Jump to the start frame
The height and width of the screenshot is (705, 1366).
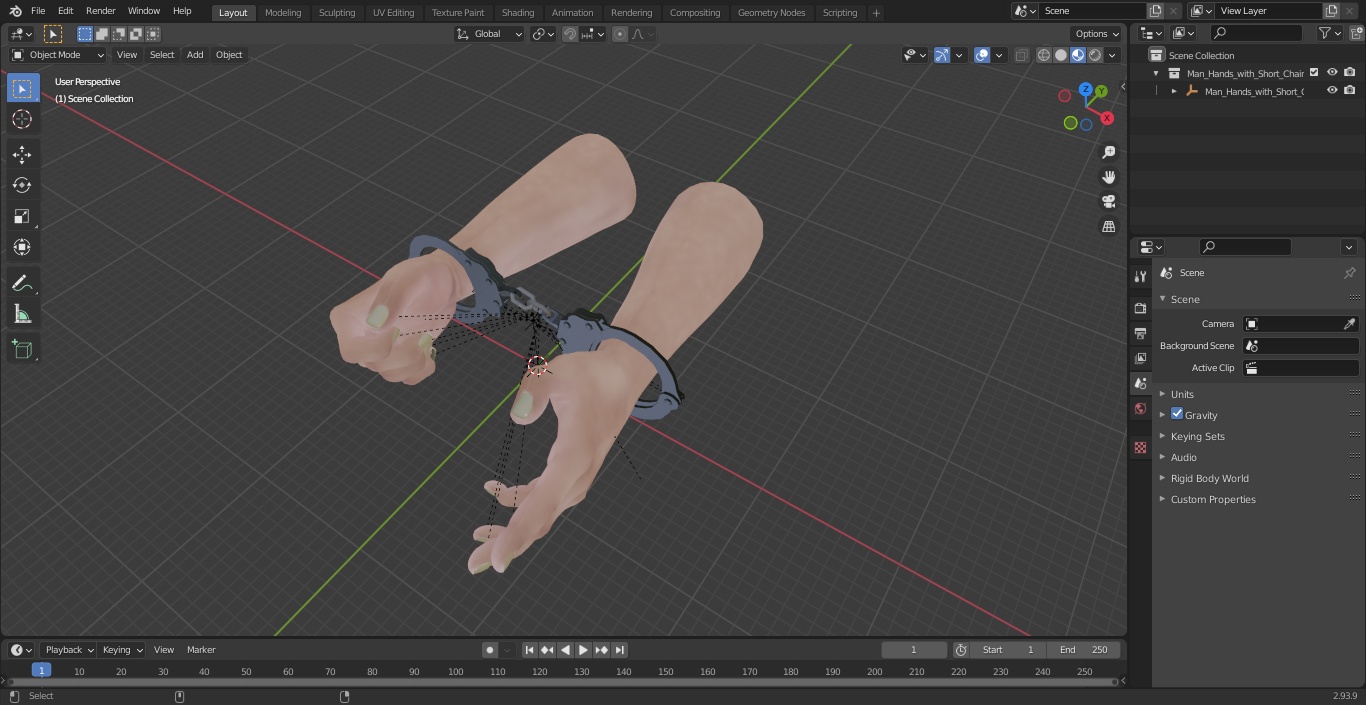click(x=529, y=650)
